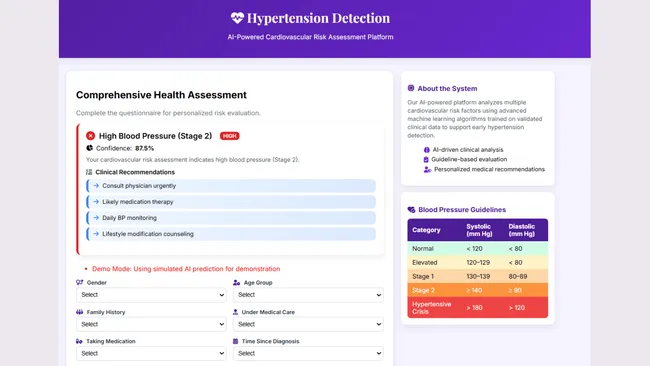The image size is (650, 366).
Task: Click the red Hypertensive Crisis row label
Action: (432, 308)
